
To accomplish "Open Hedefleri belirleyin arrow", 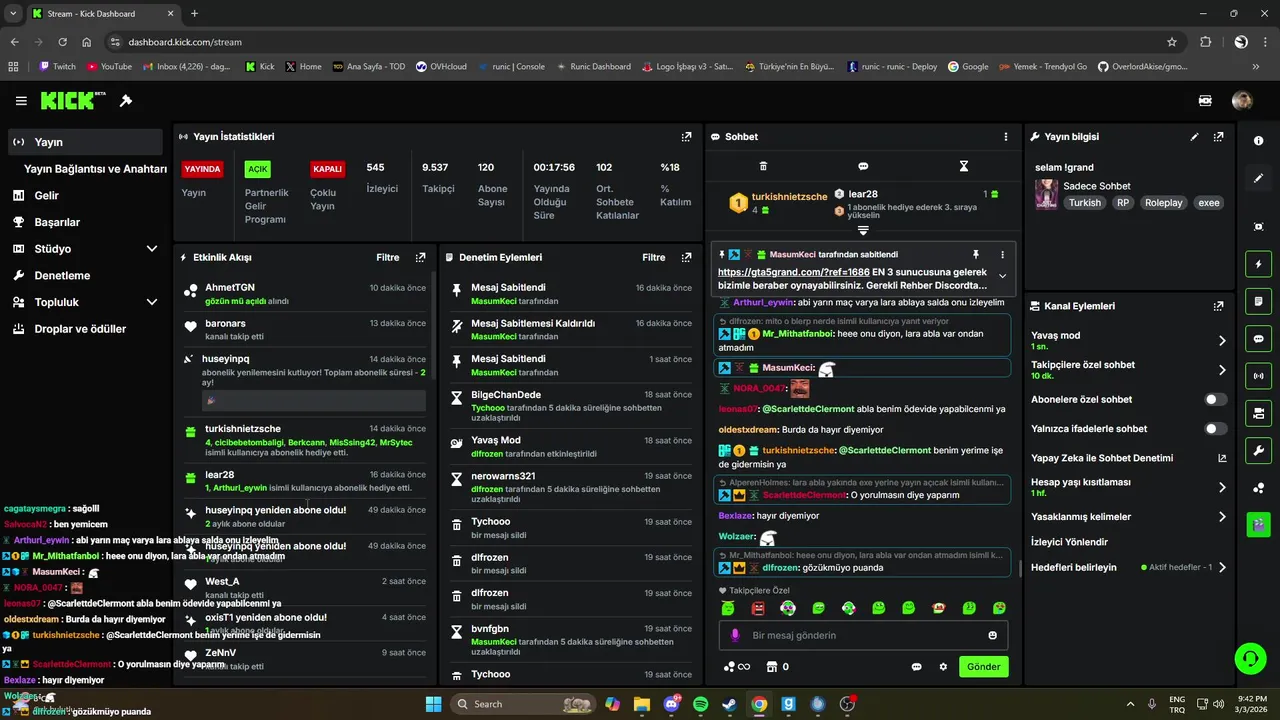I will (1221, 567).
